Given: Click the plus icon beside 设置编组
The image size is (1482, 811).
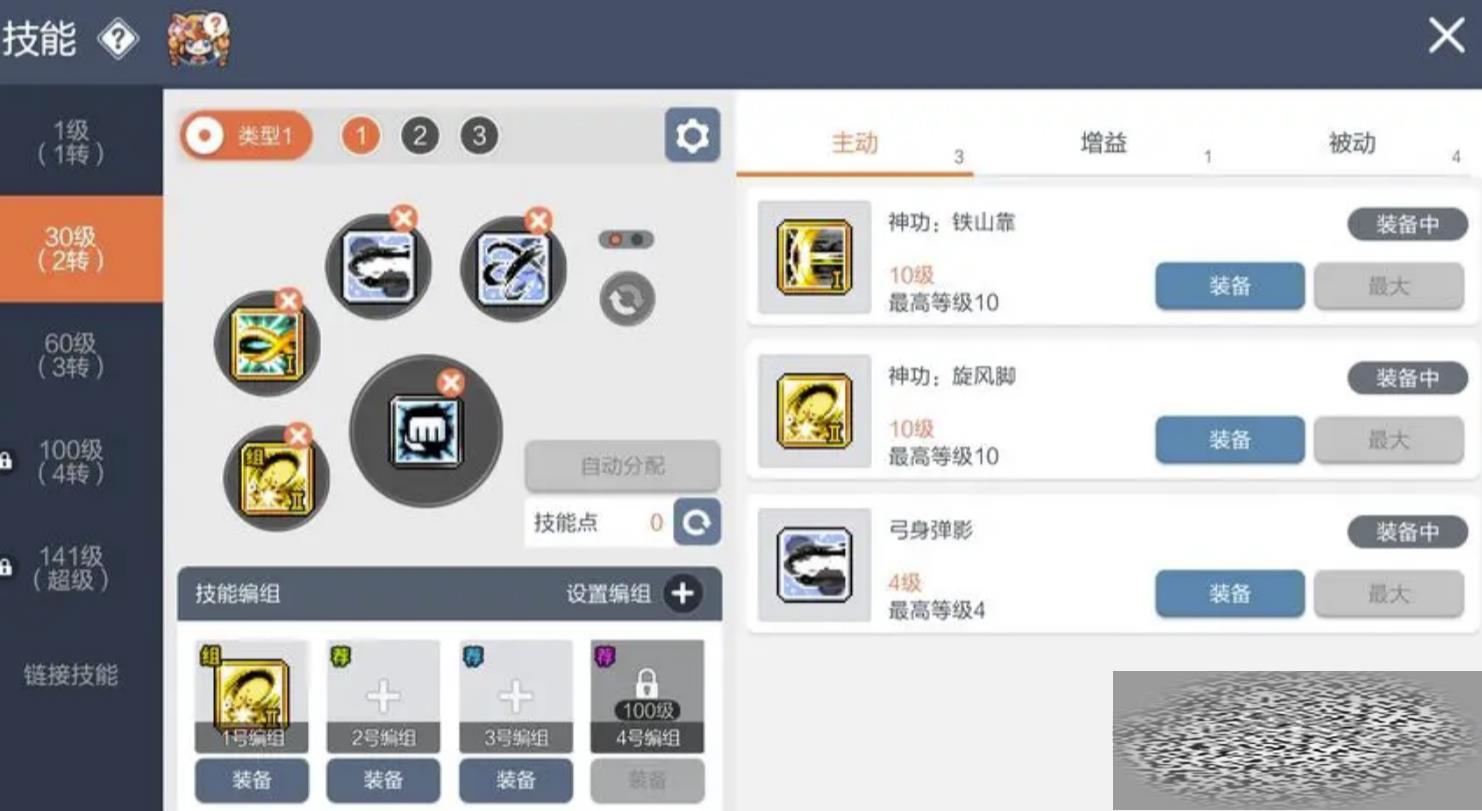Looking at the screenshot, I should click(x=683, y=594).
